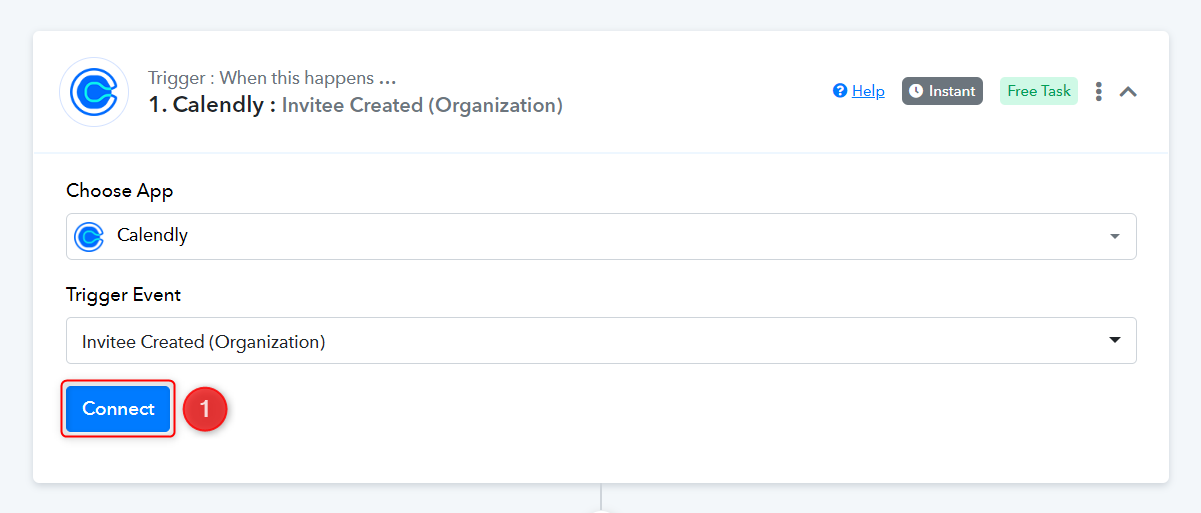Select the Calendly app field

point(601,236)
